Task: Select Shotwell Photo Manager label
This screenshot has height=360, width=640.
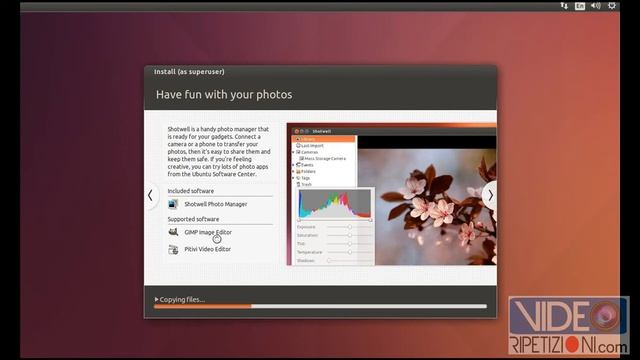Action: point(216,204)
